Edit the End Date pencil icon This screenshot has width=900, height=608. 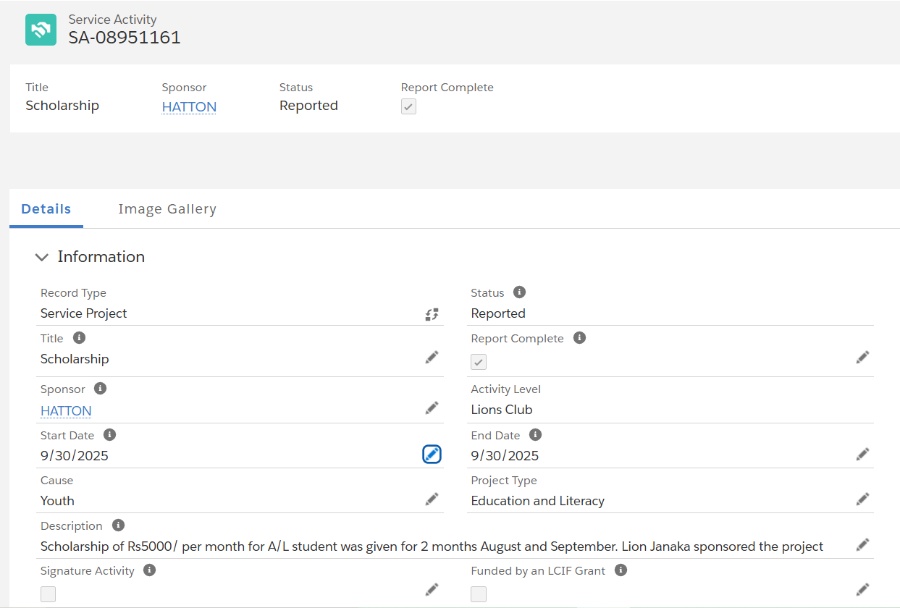tap(862, 454)
